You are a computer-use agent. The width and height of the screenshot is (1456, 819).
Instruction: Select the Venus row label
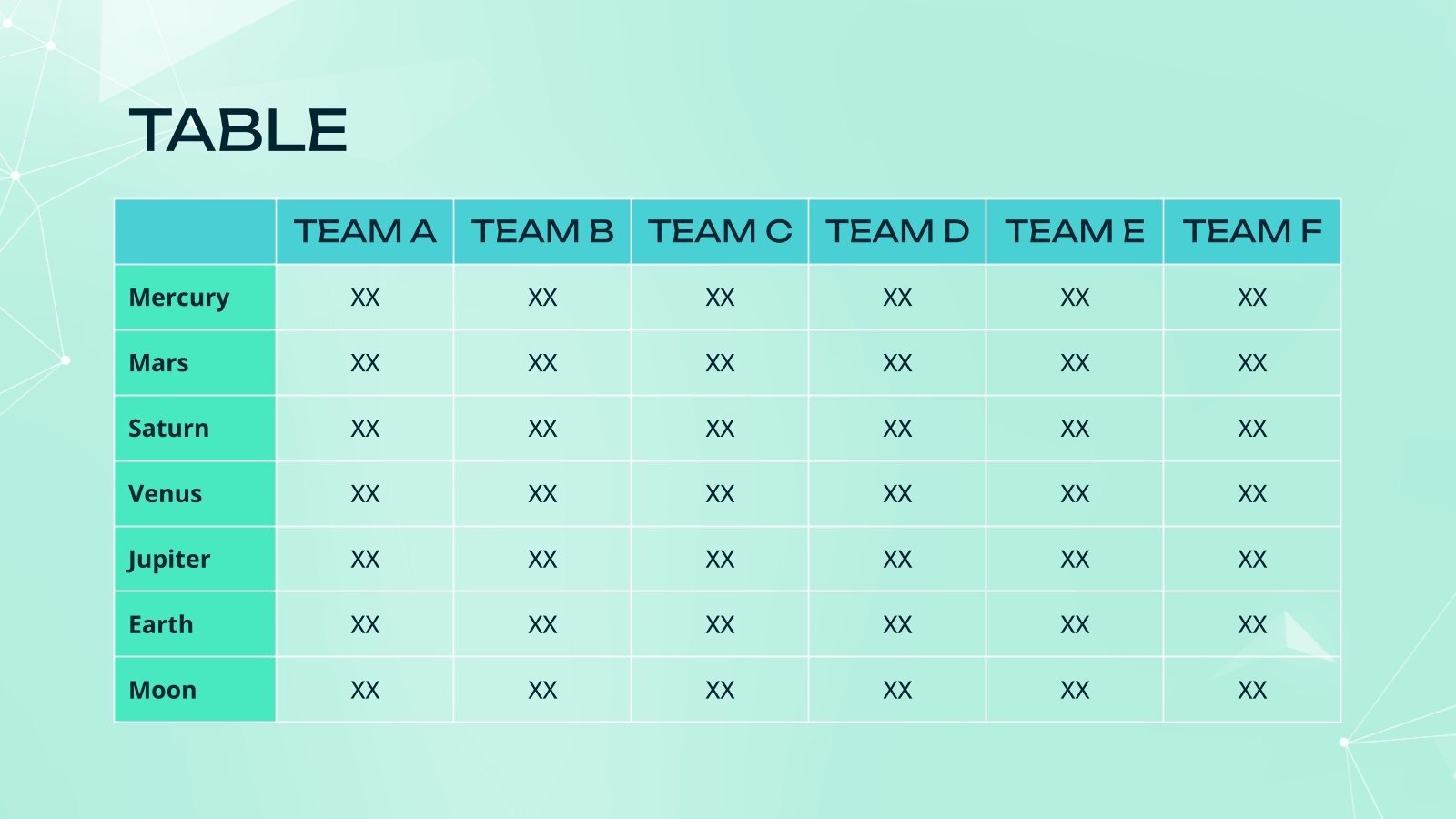pyautogui.click(x=166, y=494)
